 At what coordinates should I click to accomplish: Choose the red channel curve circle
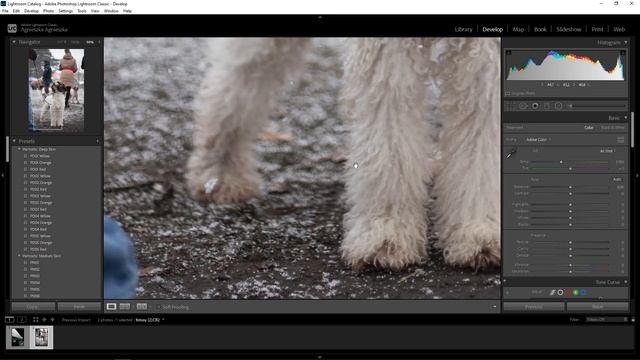click(x=568, y=292)
